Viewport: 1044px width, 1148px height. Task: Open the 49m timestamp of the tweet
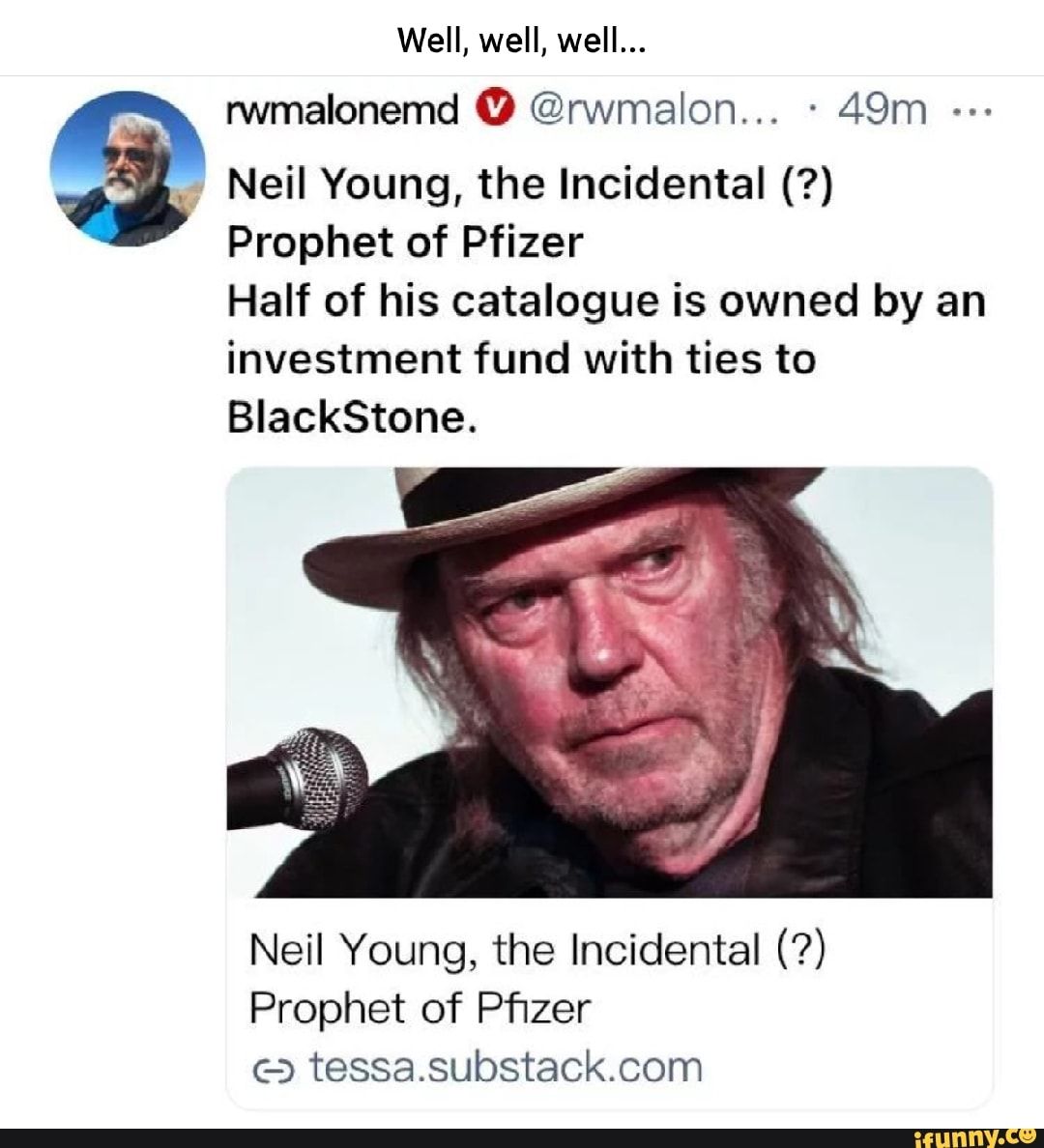click(x=883, y=110)
